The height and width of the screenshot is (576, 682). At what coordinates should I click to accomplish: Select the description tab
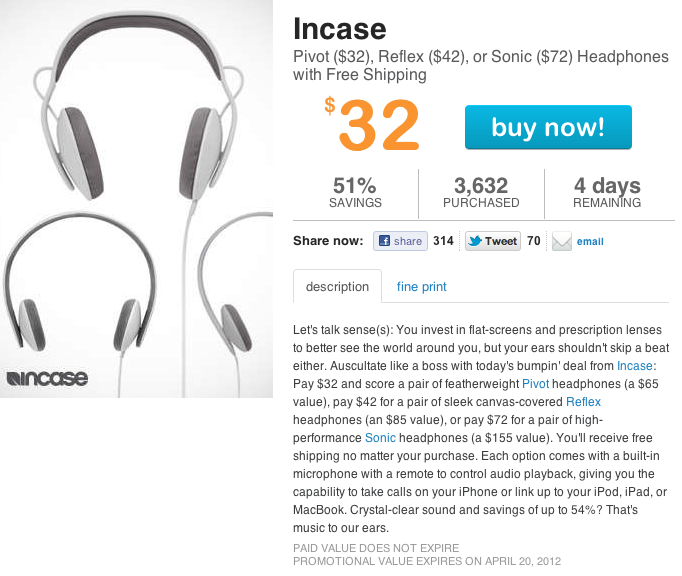[x=337, y=287]
